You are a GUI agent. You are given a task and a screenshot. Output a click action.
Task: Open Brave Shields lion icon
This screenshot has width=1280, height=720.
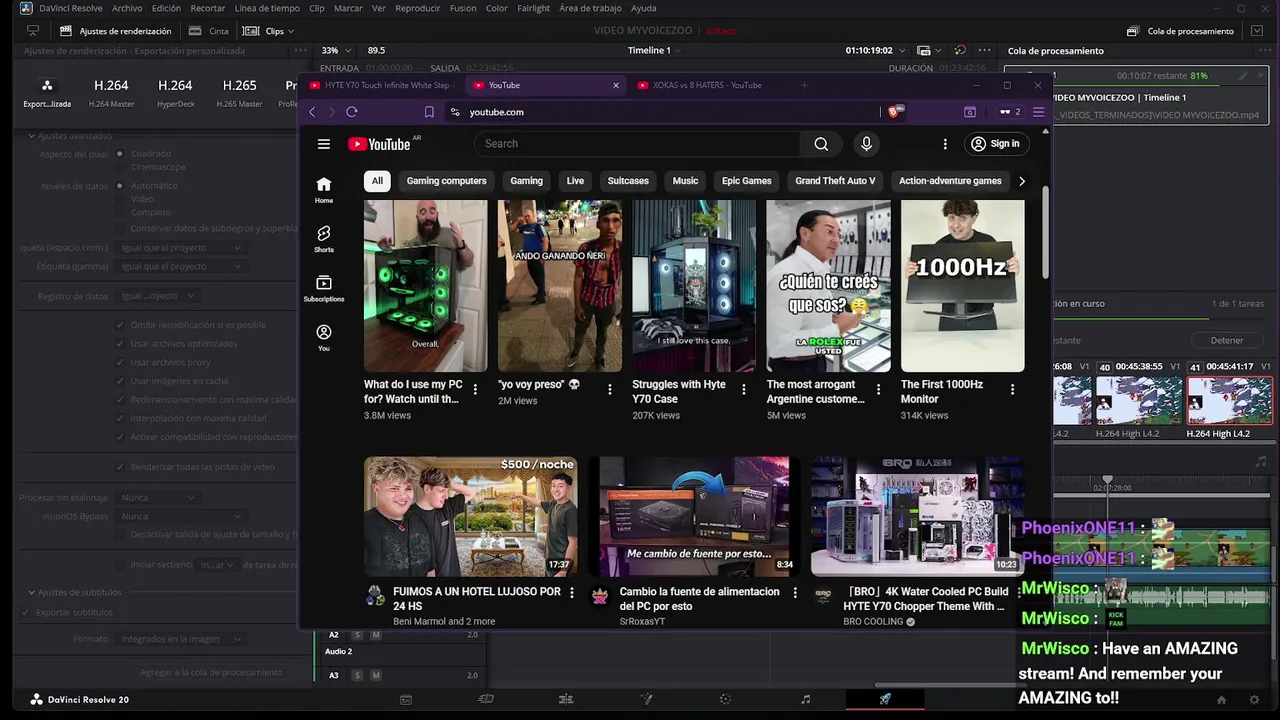894,112
